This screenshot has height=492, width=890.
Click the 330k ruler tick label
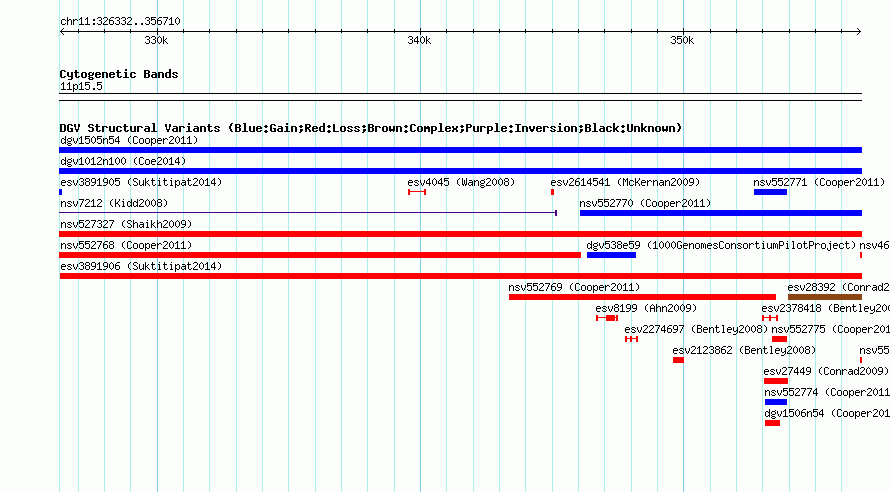pos(156,41)
